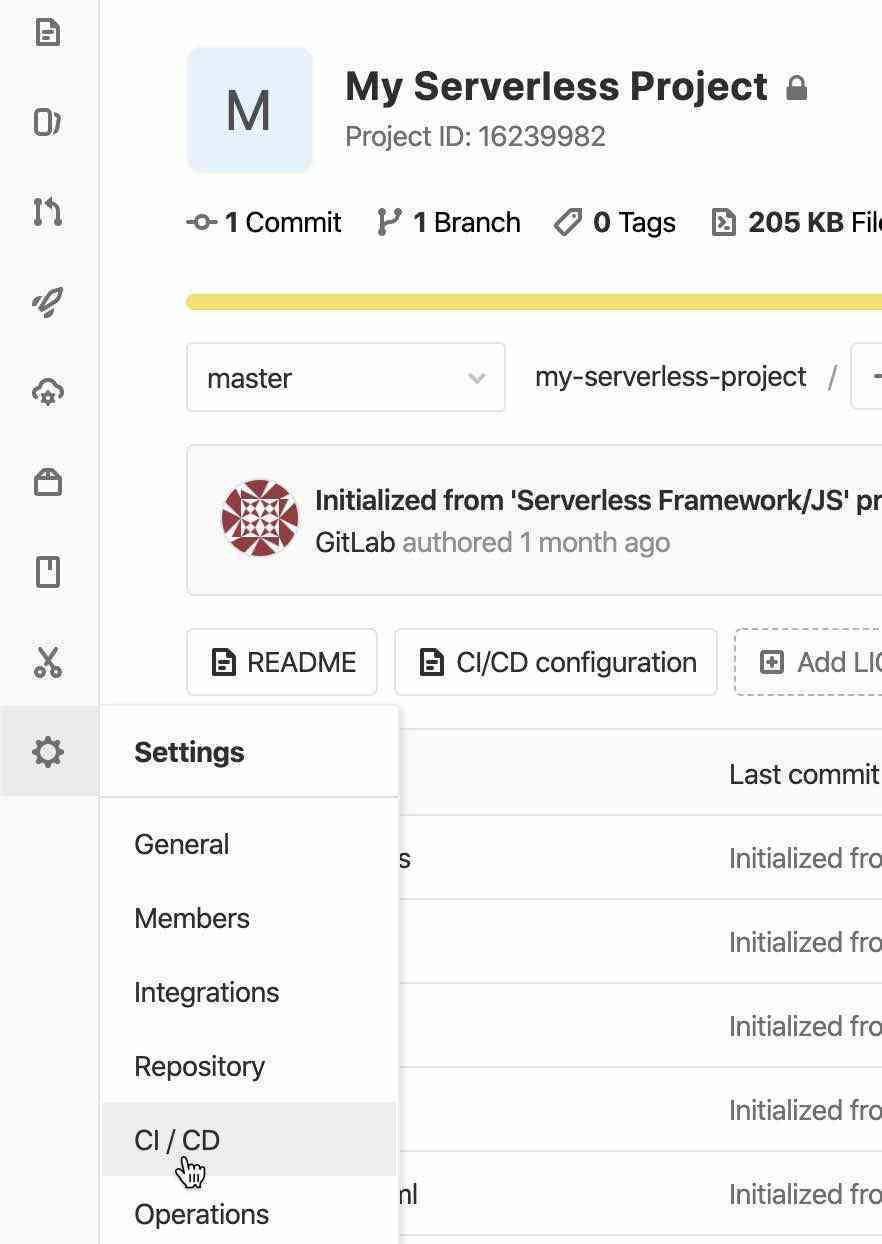Expand the master branch dropdown
The height and width of the screenshot is (1244, 882).
pos(346,378)
